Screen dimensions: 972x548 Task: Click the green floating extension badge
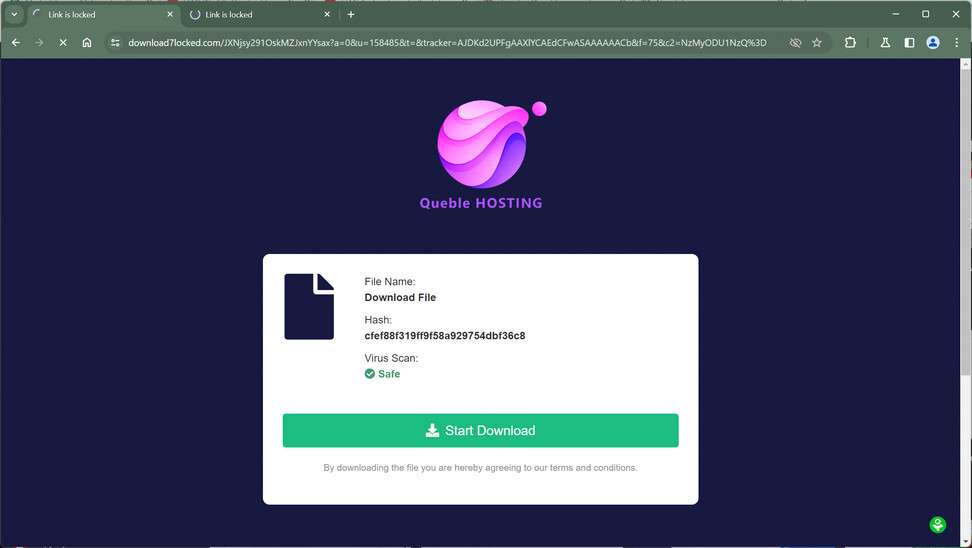pyautogui.click(x=938, y=524)
